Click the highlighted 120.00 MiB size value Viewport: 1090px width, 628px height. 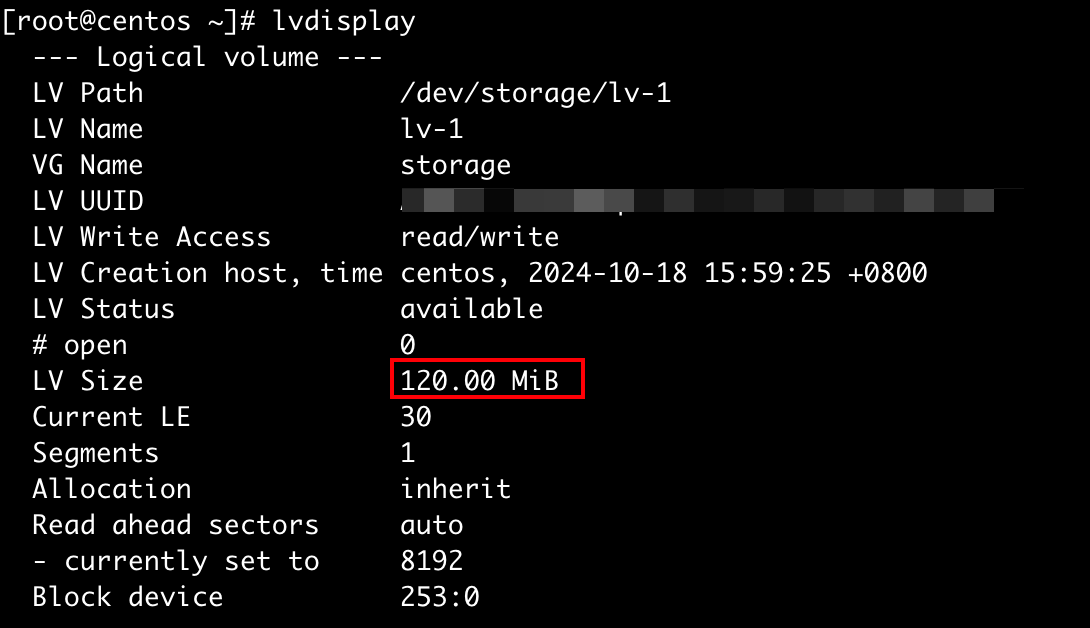point(479,381)
